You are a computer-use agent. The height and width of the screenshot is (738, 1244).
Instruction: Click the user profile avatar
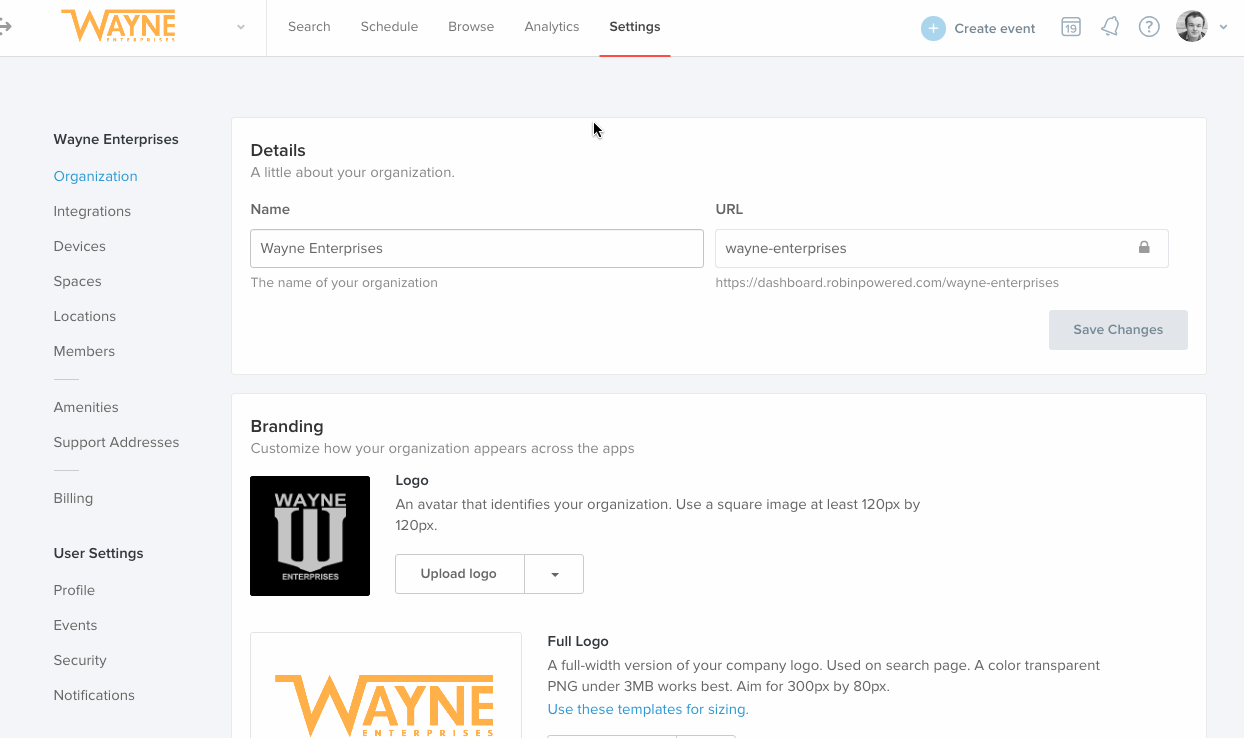(1192, 27)
